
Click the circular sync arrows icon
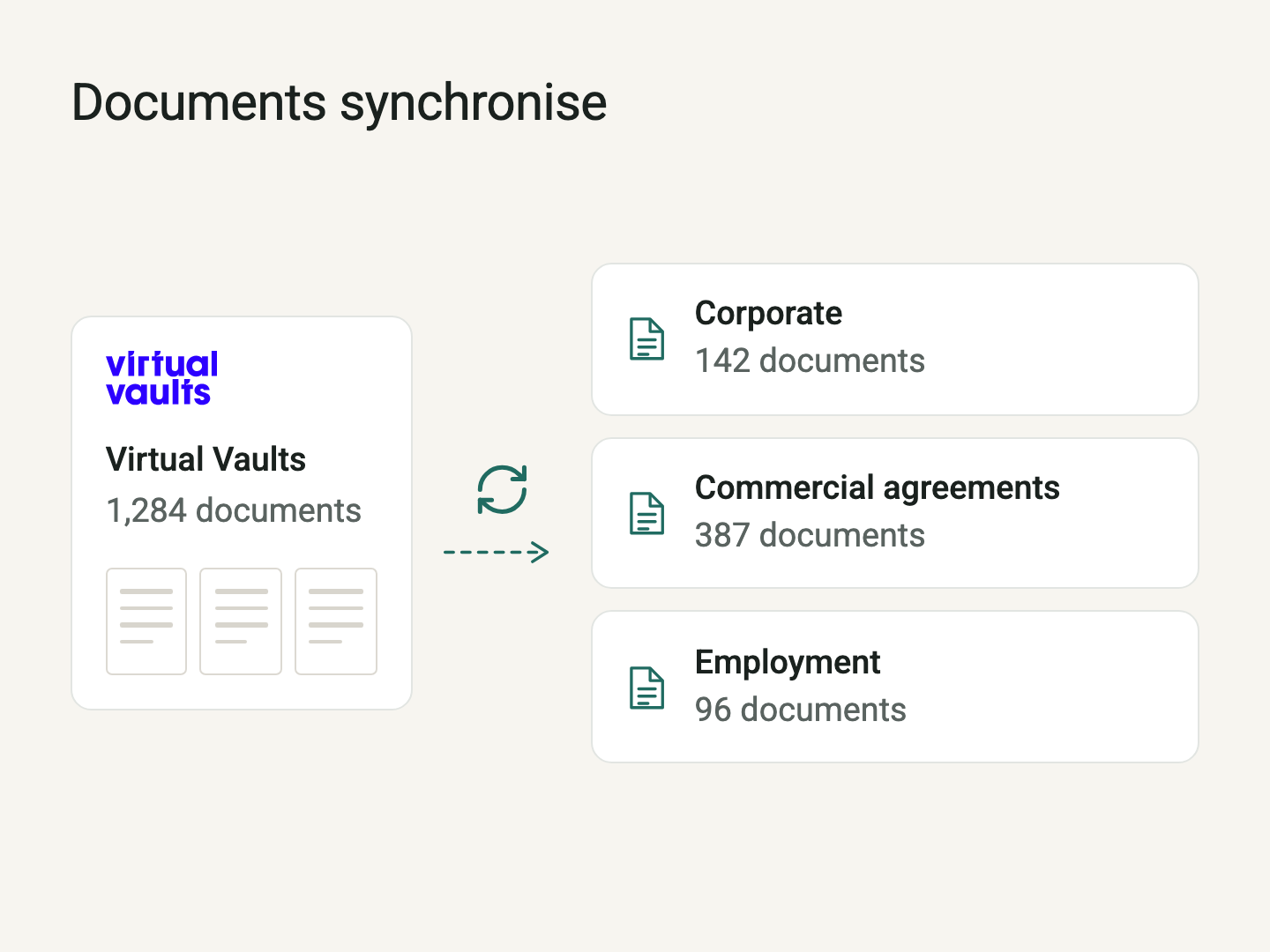point(502,490)
